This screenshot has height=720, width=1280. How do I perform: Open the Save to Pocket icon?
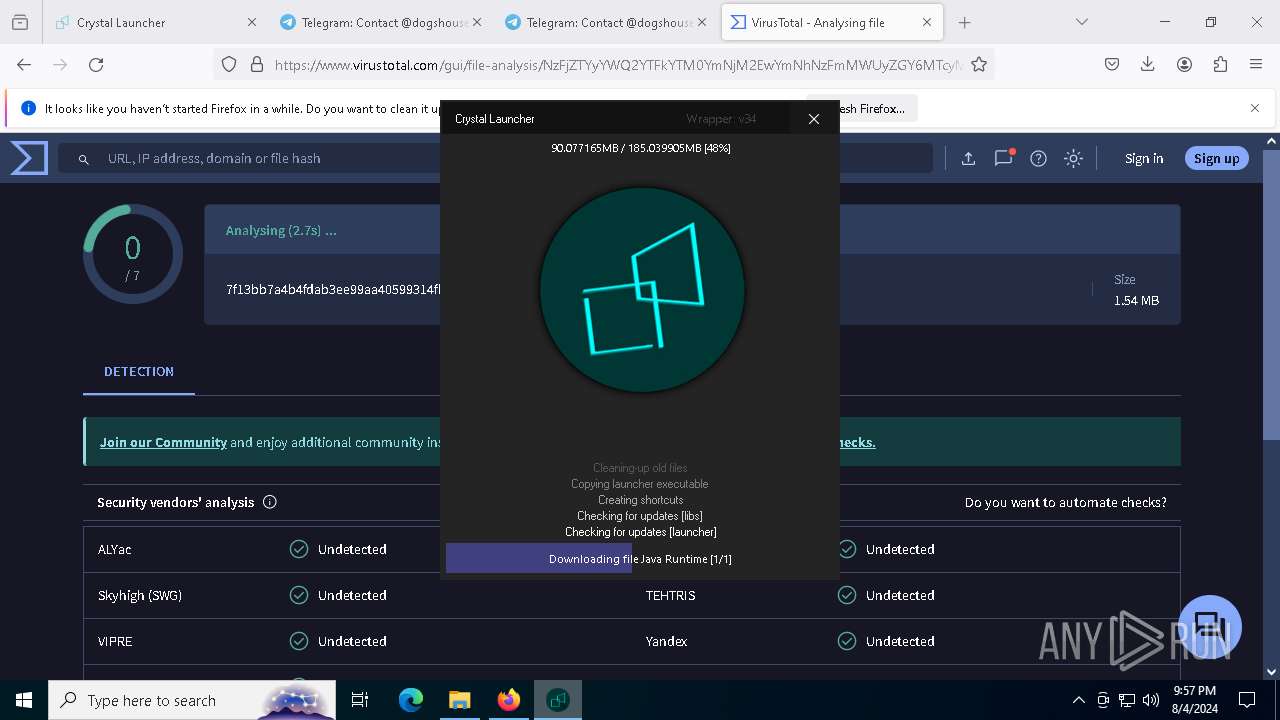pos(1112,64)
